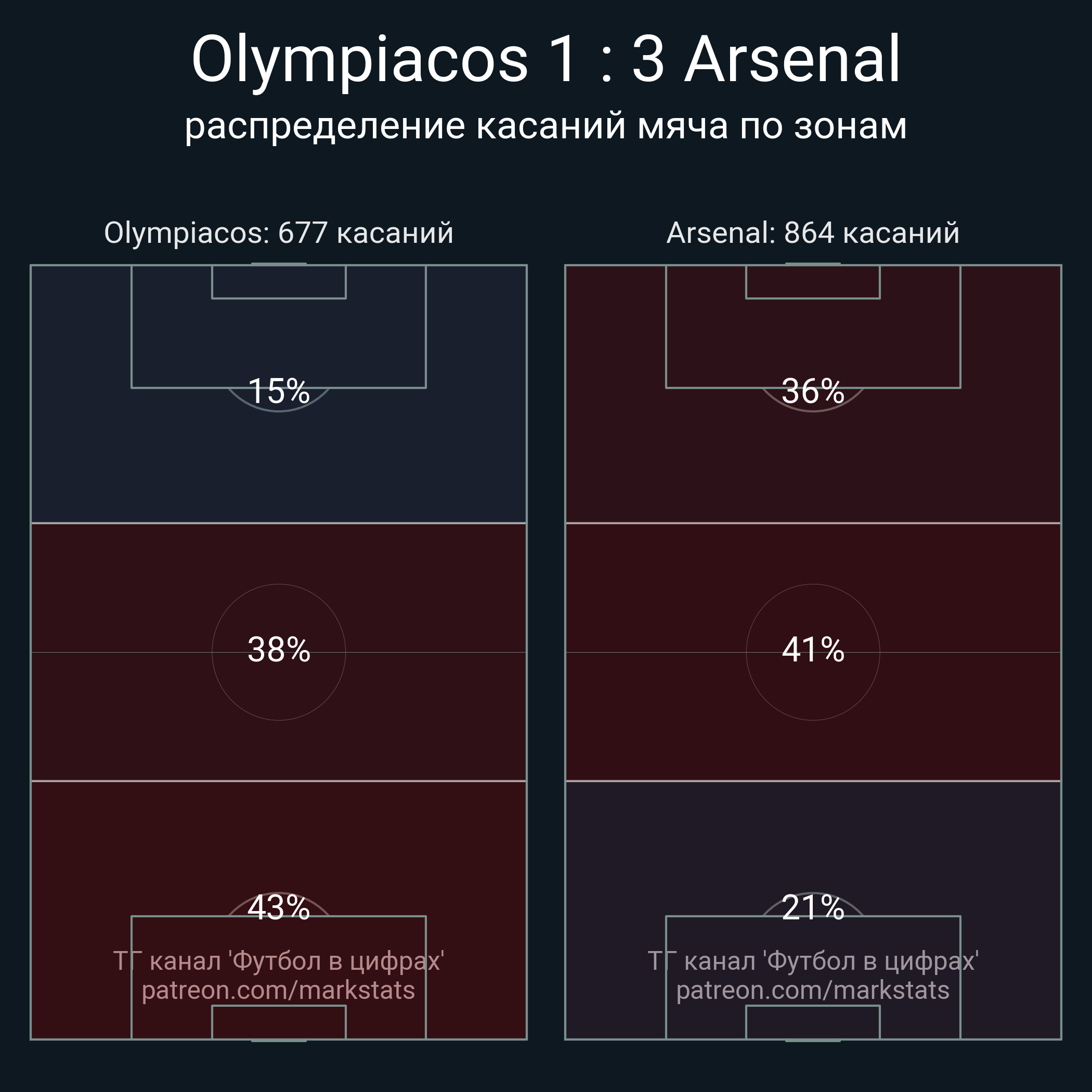Click the 36% label on Arsenal pitch
Viewport: 1092px width, 1092px height.
pos(813,391)
